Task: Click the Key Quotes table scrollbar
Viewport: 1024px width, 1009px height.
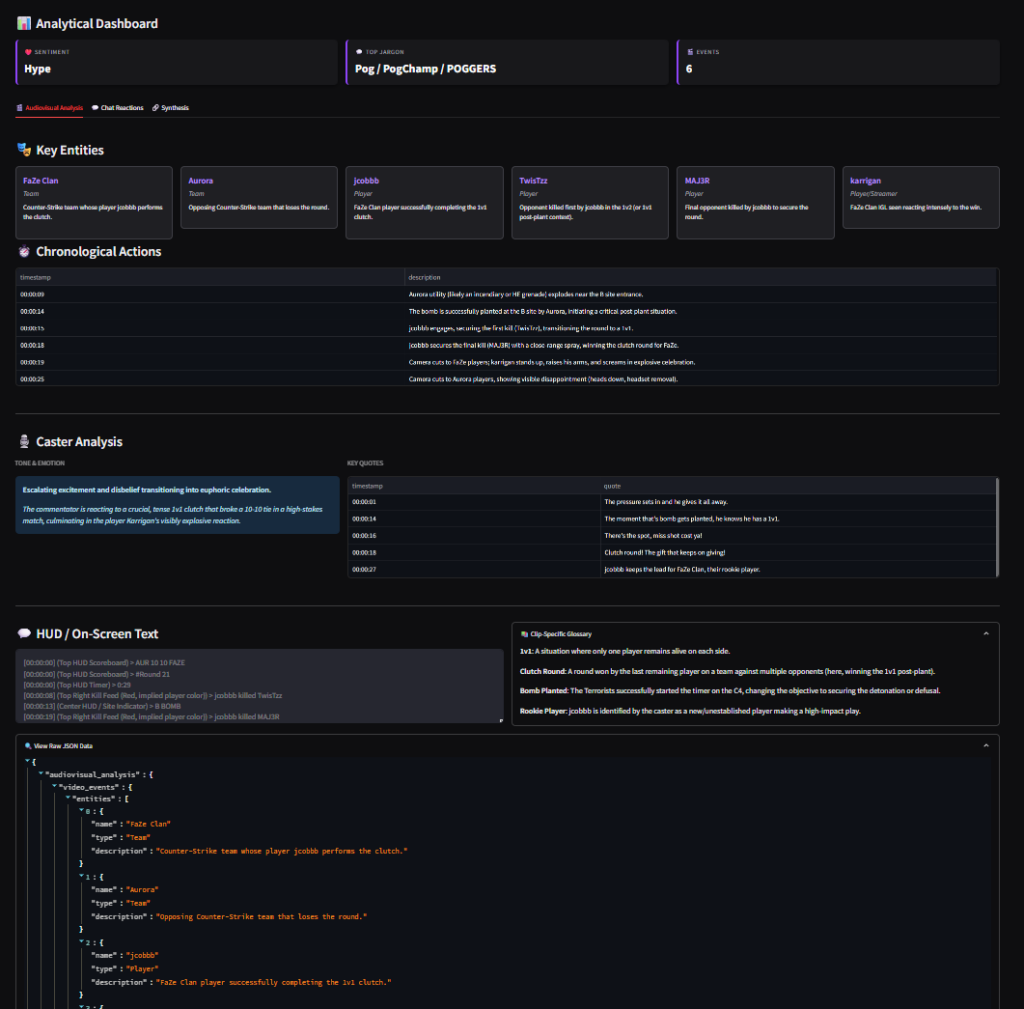Action: coord(997,527)
